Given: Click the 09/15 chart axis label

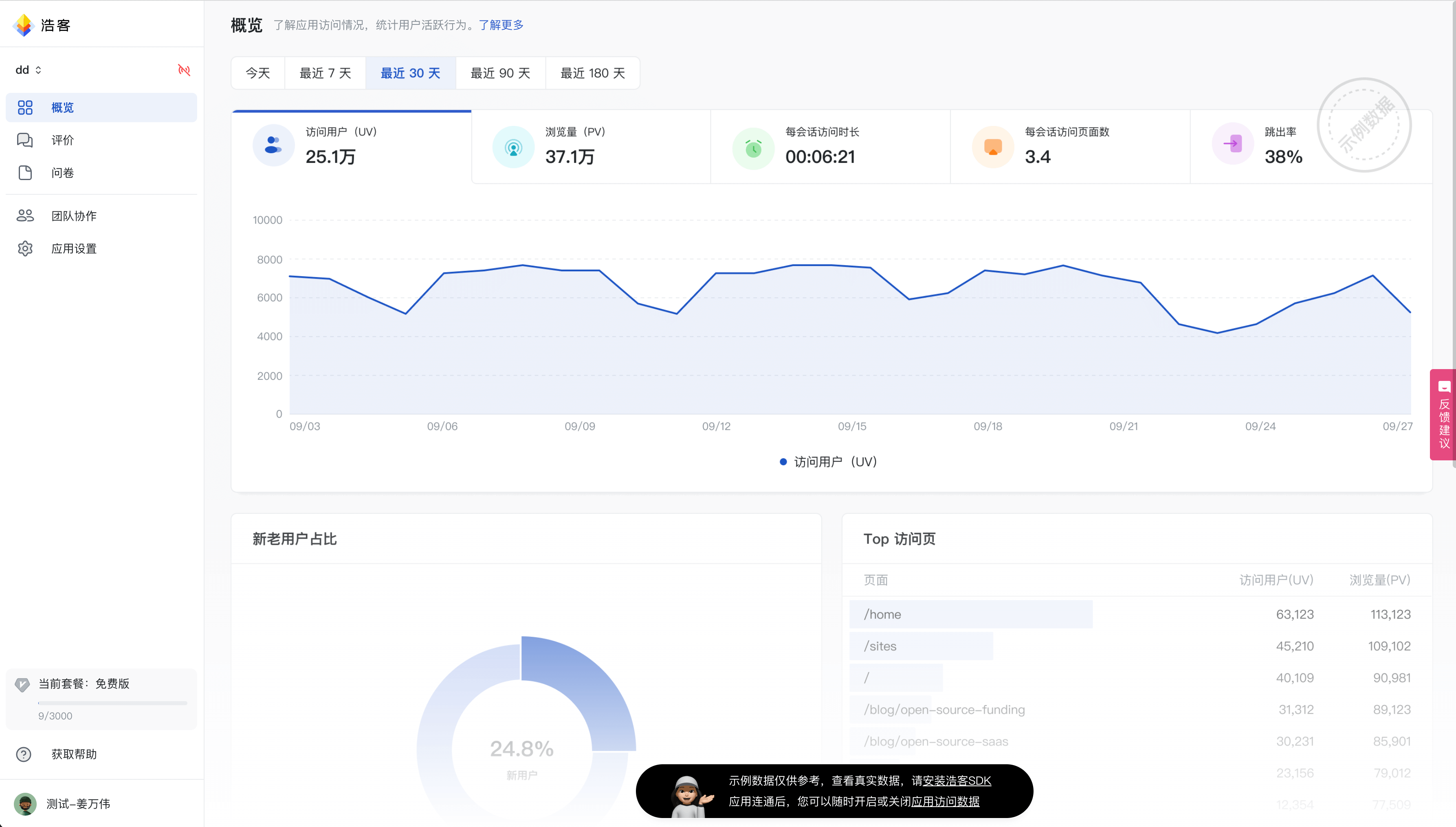Looking at the screenshot, I should point(852,426).
